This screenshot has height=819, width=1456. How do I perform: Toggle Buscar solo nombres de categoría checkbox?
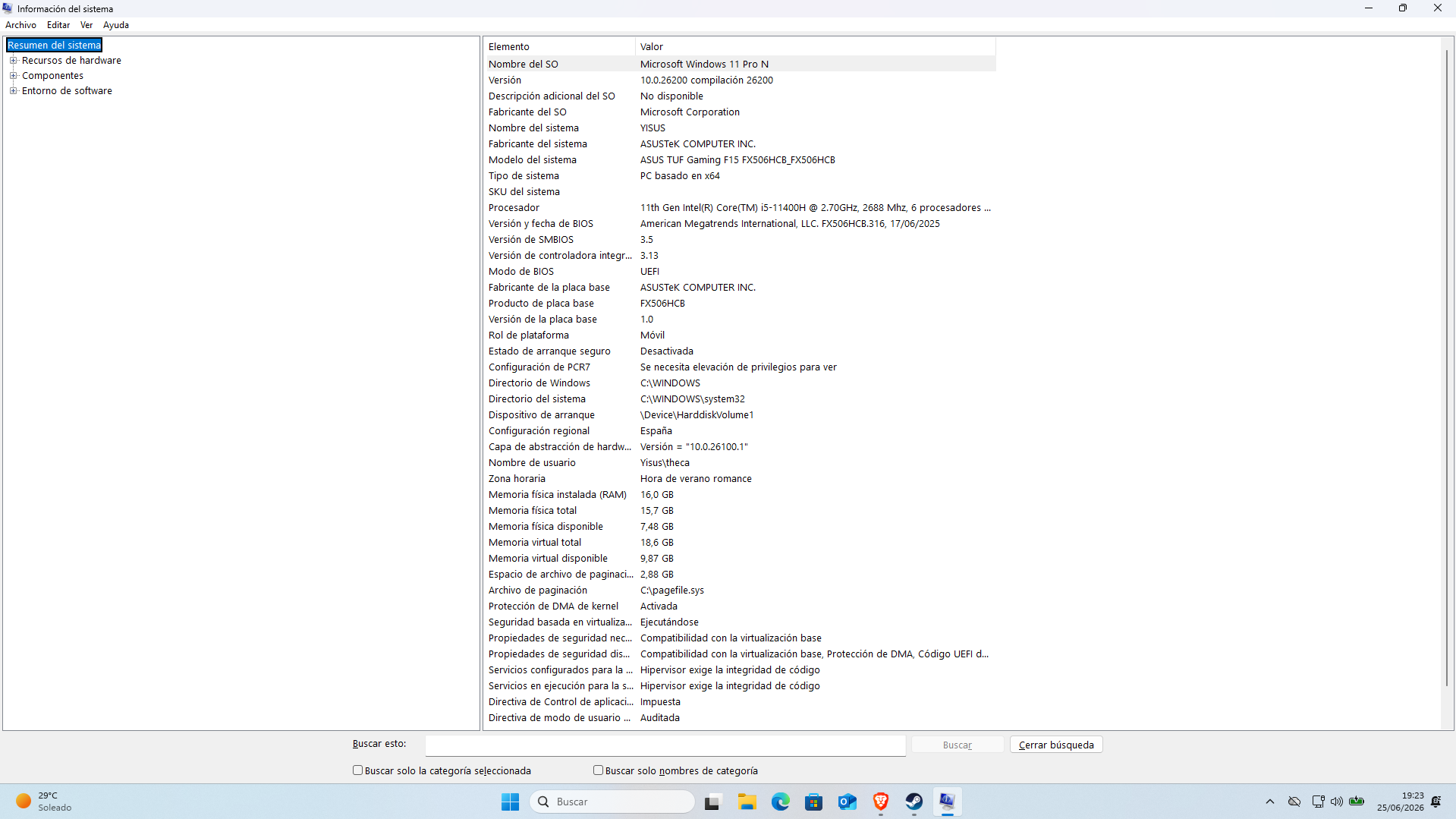598,770
